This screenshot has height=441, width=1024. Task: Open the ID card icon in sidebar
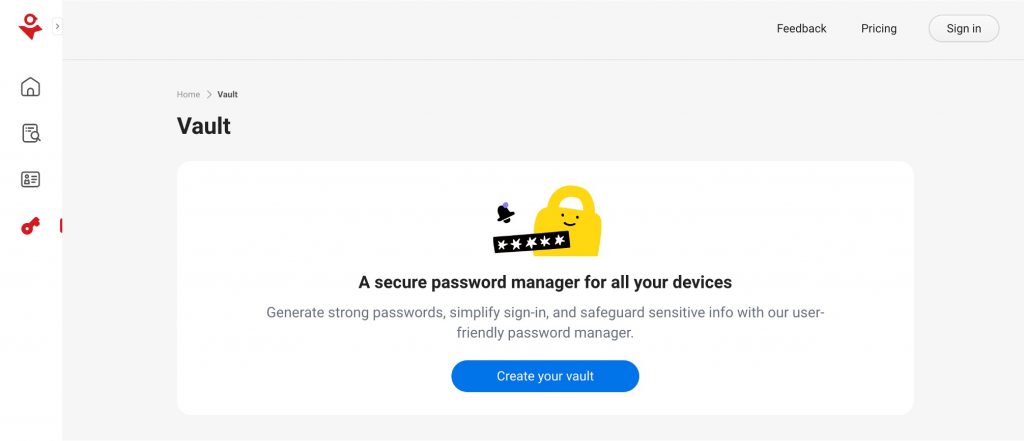click(x=30, y=180)
